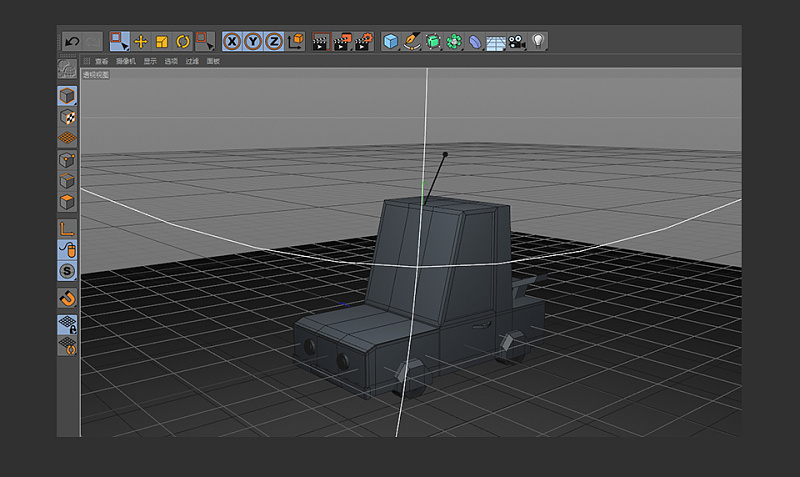The image size is (800, 477).
Task: Activate the Rotate tool
Action: click(183, 41)
